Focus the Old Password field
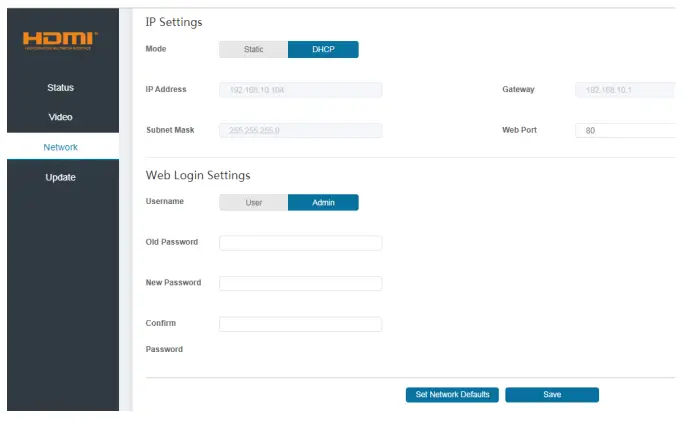 point(300,243)
